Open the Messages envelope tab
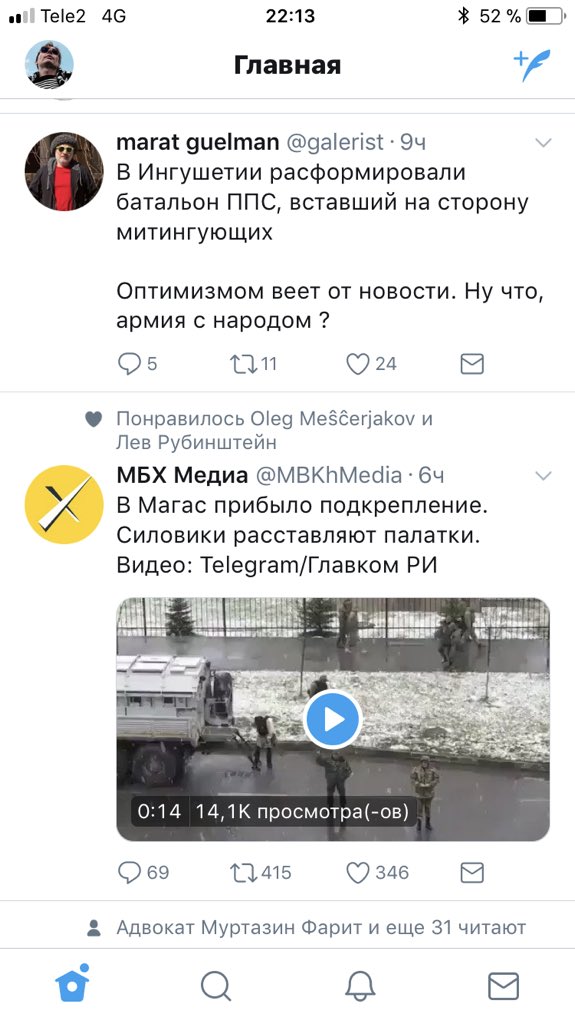The height and width of the screenshot is (1024, 575). click(503, 985)
